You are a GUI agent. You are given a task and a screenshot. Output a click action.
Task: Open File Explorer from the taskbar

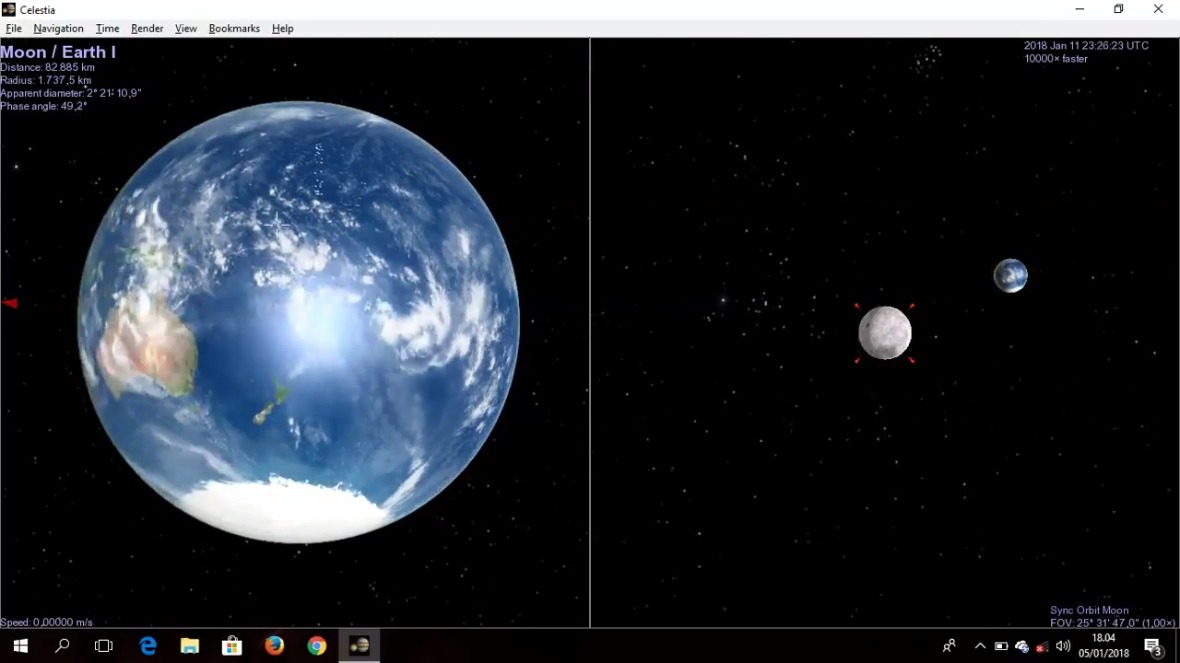pyautogui.click(x=190, y=646)
